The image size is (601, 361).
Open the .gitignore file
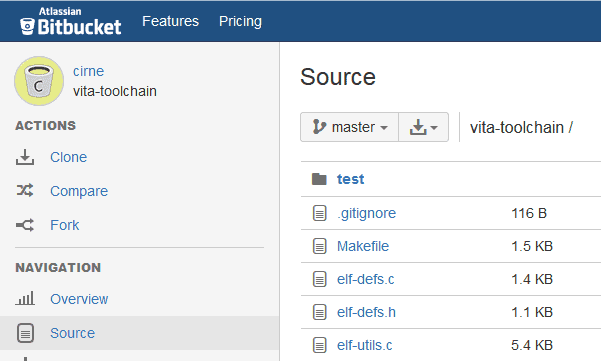pos(366,213)
